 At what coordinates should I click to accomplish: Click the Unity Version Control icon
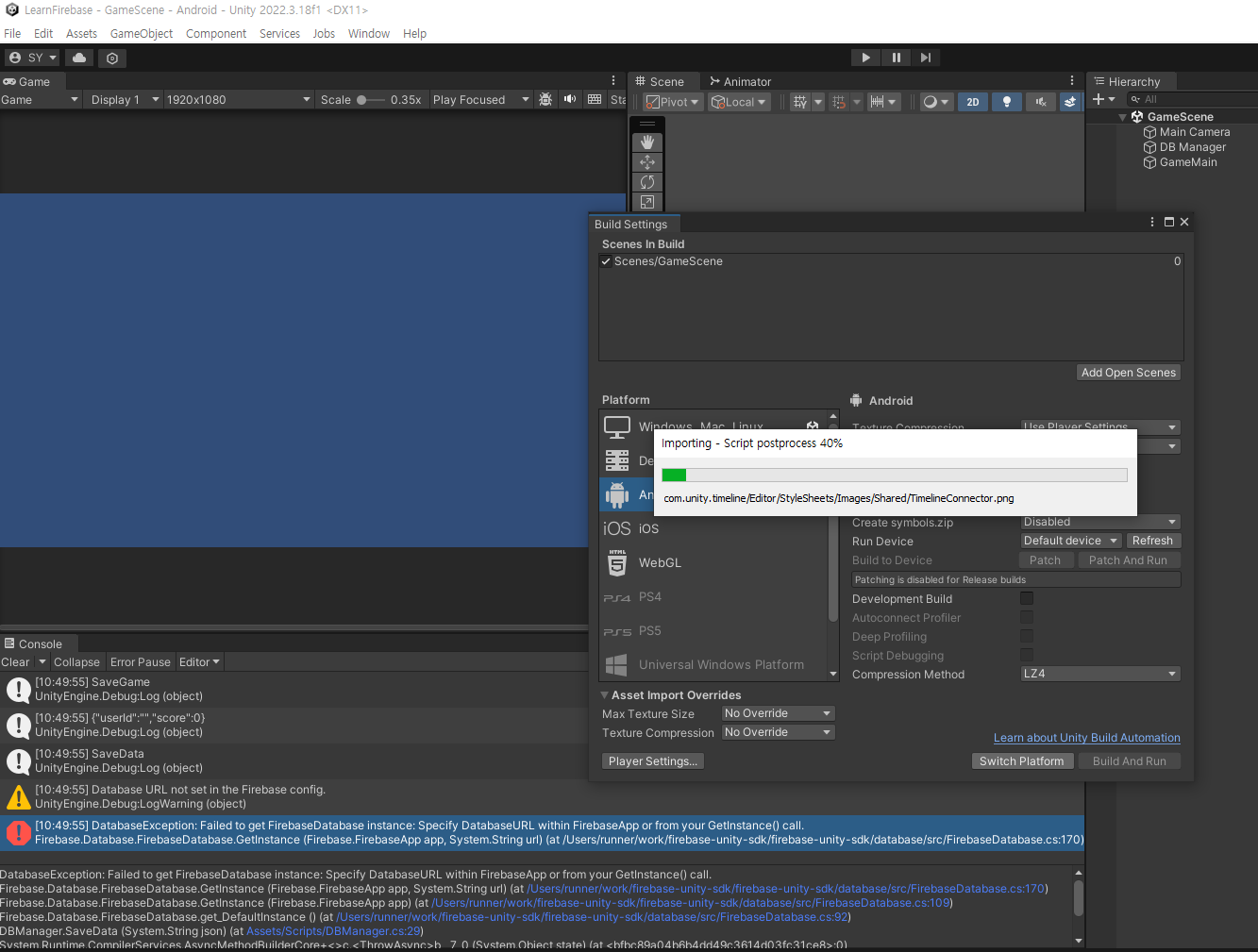(x=112, y=58)
